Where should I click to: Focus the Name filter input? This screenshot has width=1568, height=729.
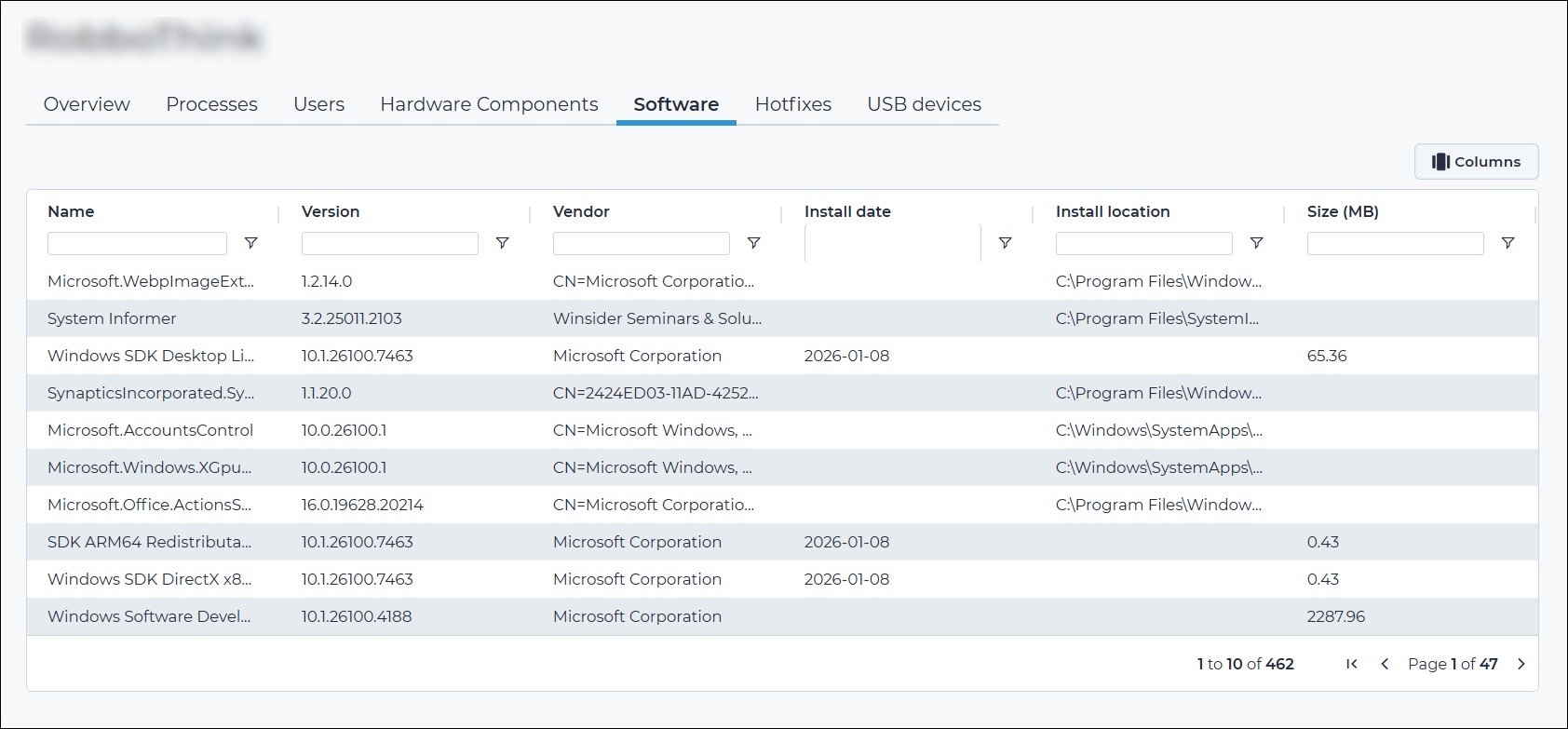coord(137,243)
